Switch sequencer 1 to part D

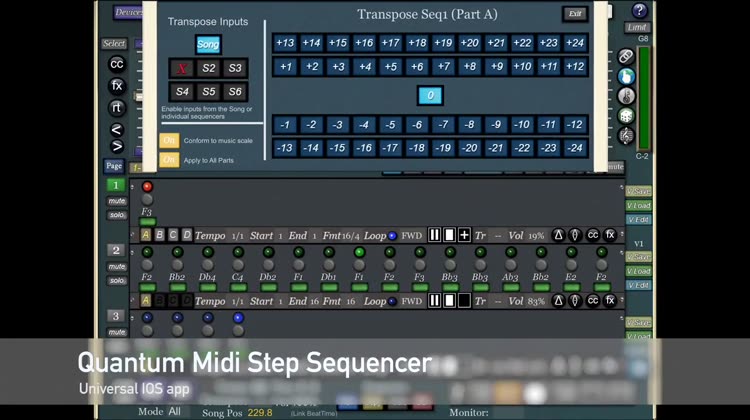click(x=187, y=235)
